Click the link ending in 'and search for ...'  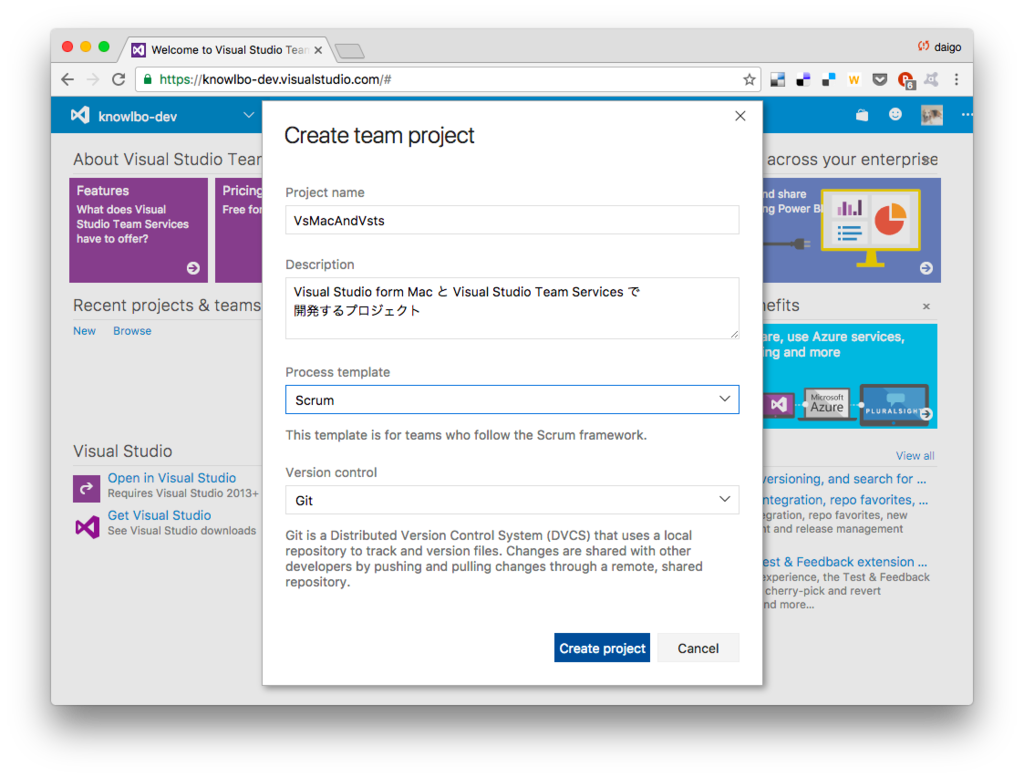pos(844,479)
